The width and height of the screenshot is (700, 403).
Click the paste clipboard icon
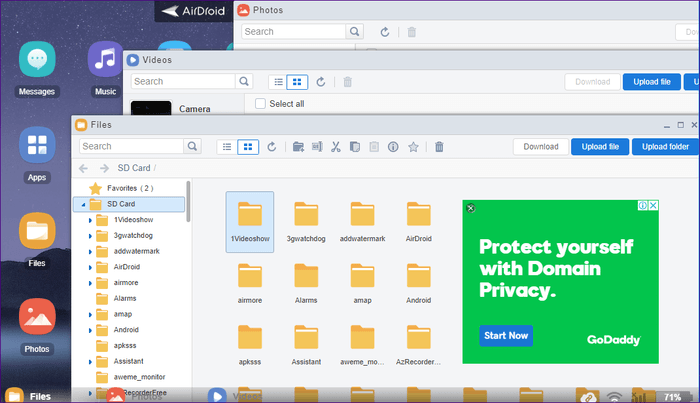click(374, 147)
